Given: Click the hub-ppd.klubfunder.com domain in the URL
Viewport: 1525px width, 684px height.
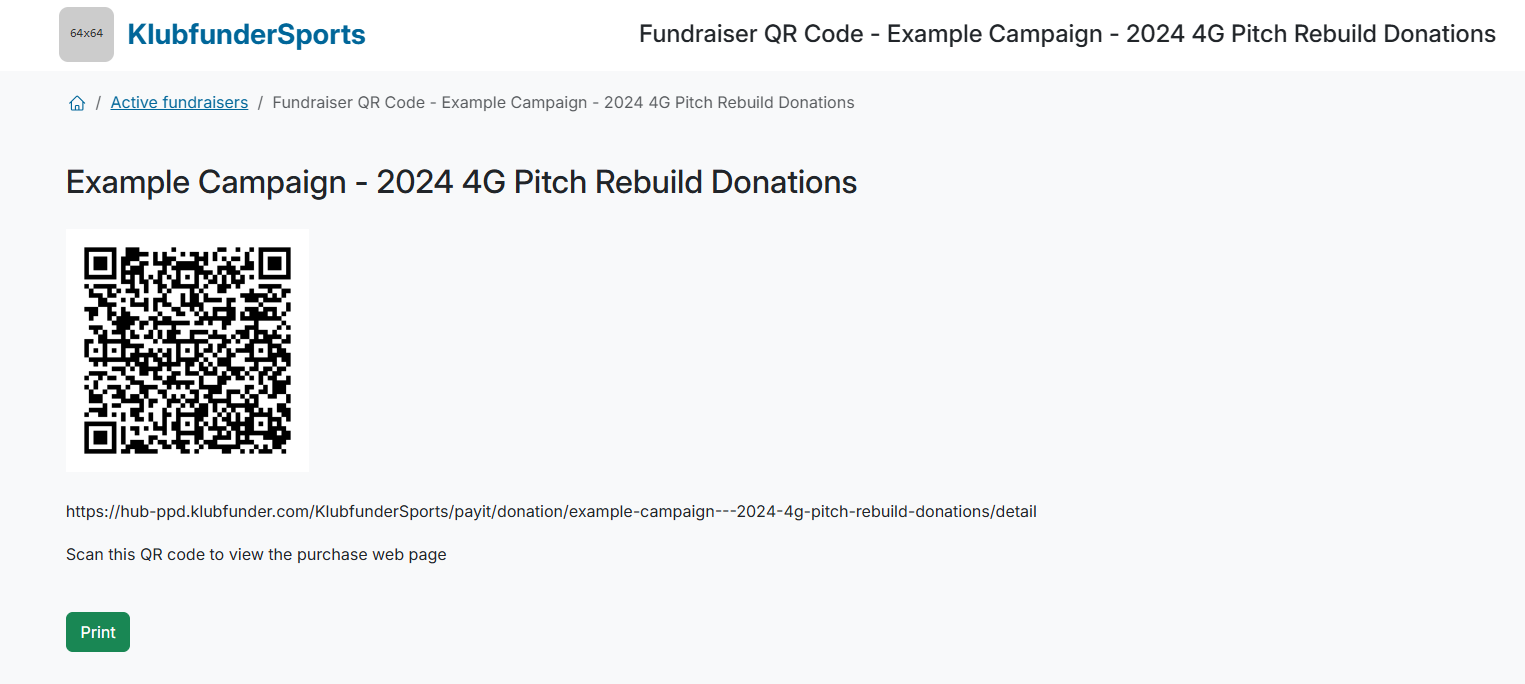Looking at the screenshot, I should click(x=213, y=512).
